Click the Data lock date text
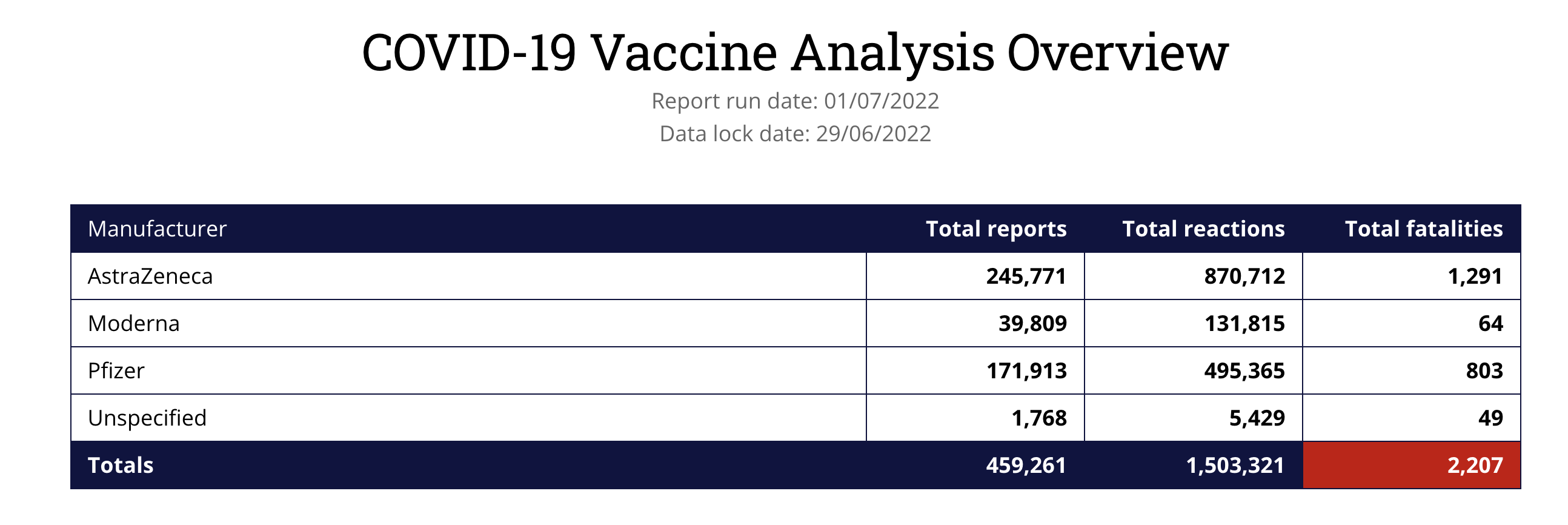 [x=795, y=134]
